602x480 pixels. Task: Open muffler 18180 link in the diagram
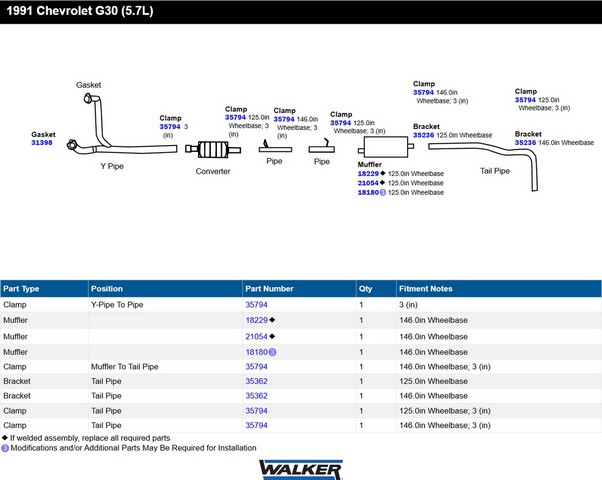pyautogui.click(x=368, y=192)
